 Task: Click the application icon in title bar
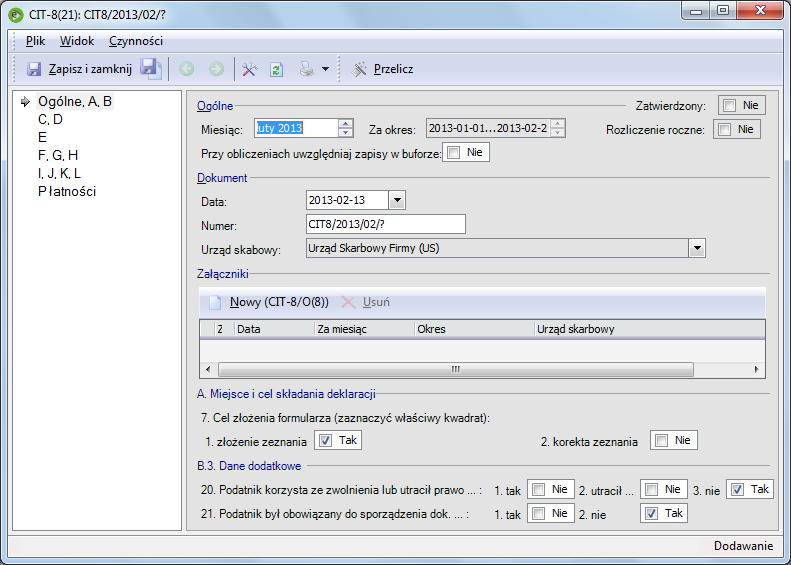click(x=16, y=14)
